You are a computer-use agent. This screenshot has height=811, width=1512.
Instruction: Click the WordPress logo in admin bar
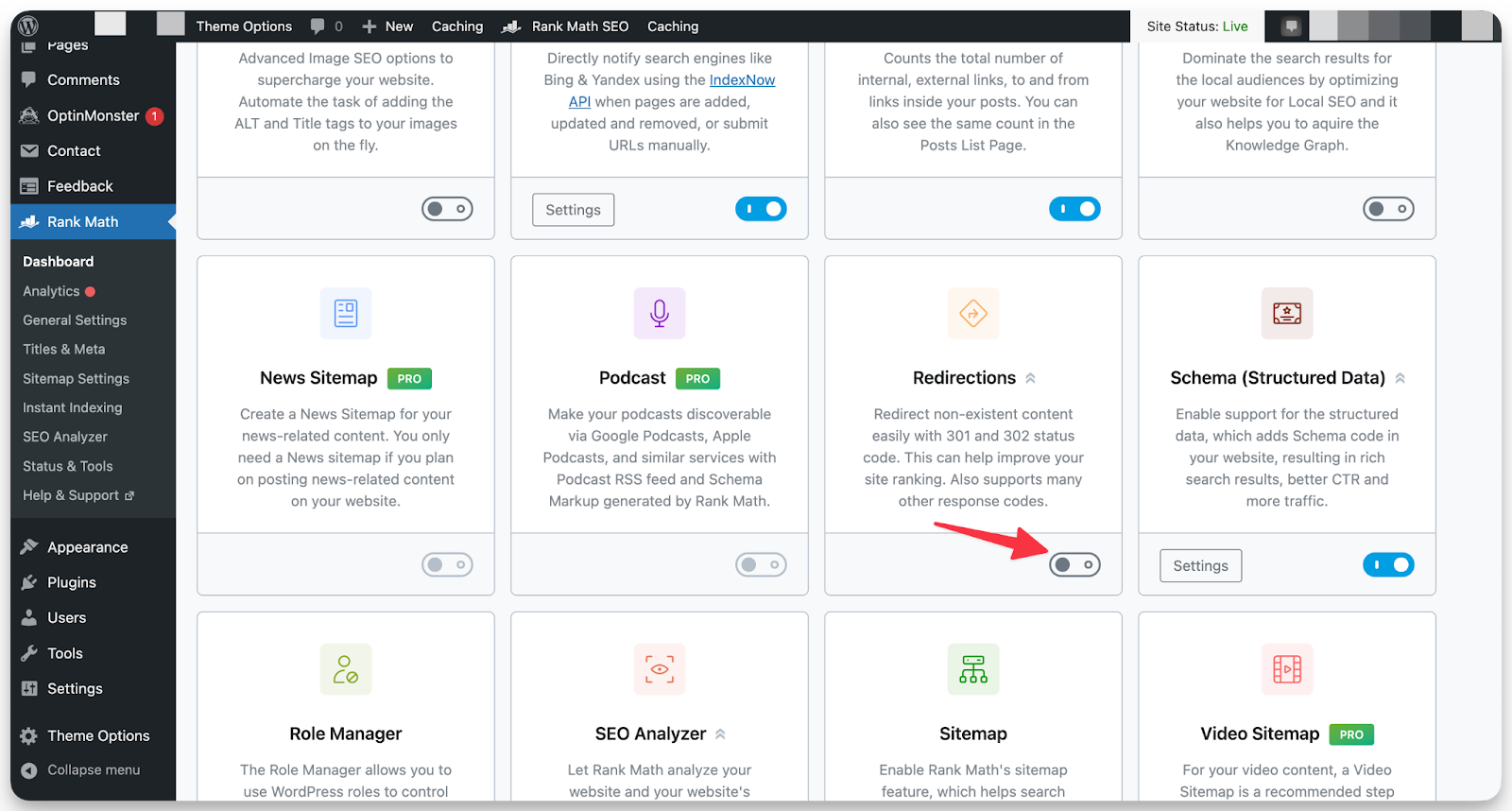28,26
